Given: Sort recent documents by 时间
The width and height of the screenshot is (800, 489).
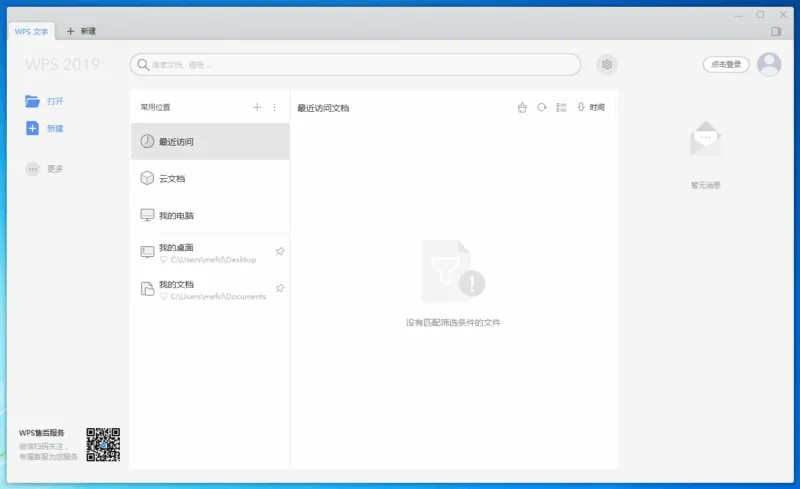Looking at the screenshot, I should [x=591, y=107].
